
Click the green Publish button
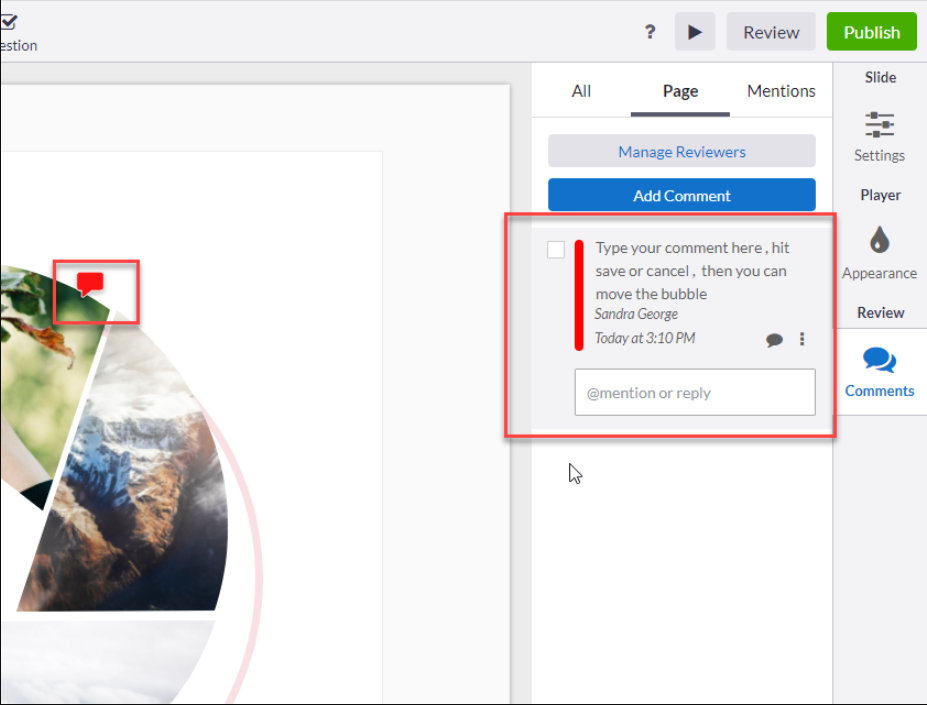tap(871, 32)
